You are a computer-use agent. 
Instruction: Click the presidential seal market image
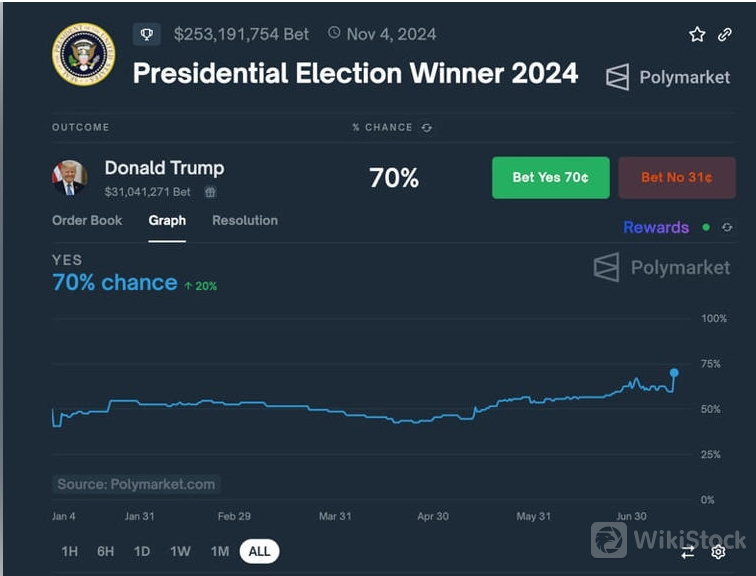point(83,53)
